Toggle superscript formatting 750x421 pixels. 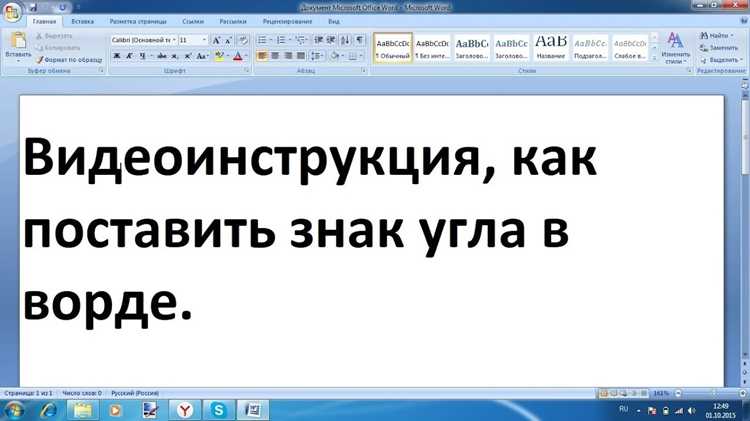(188, 56)
